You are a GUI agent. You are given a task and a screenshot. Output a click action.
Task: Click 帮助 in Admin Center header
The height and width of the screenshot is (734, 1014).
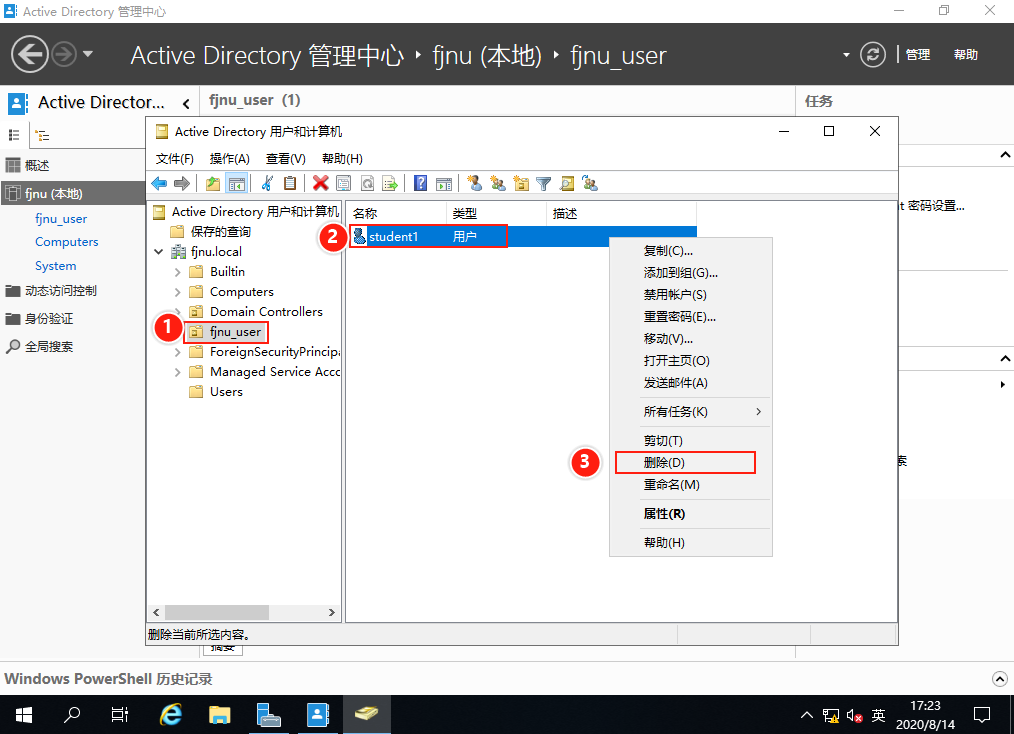pos(965,55)
